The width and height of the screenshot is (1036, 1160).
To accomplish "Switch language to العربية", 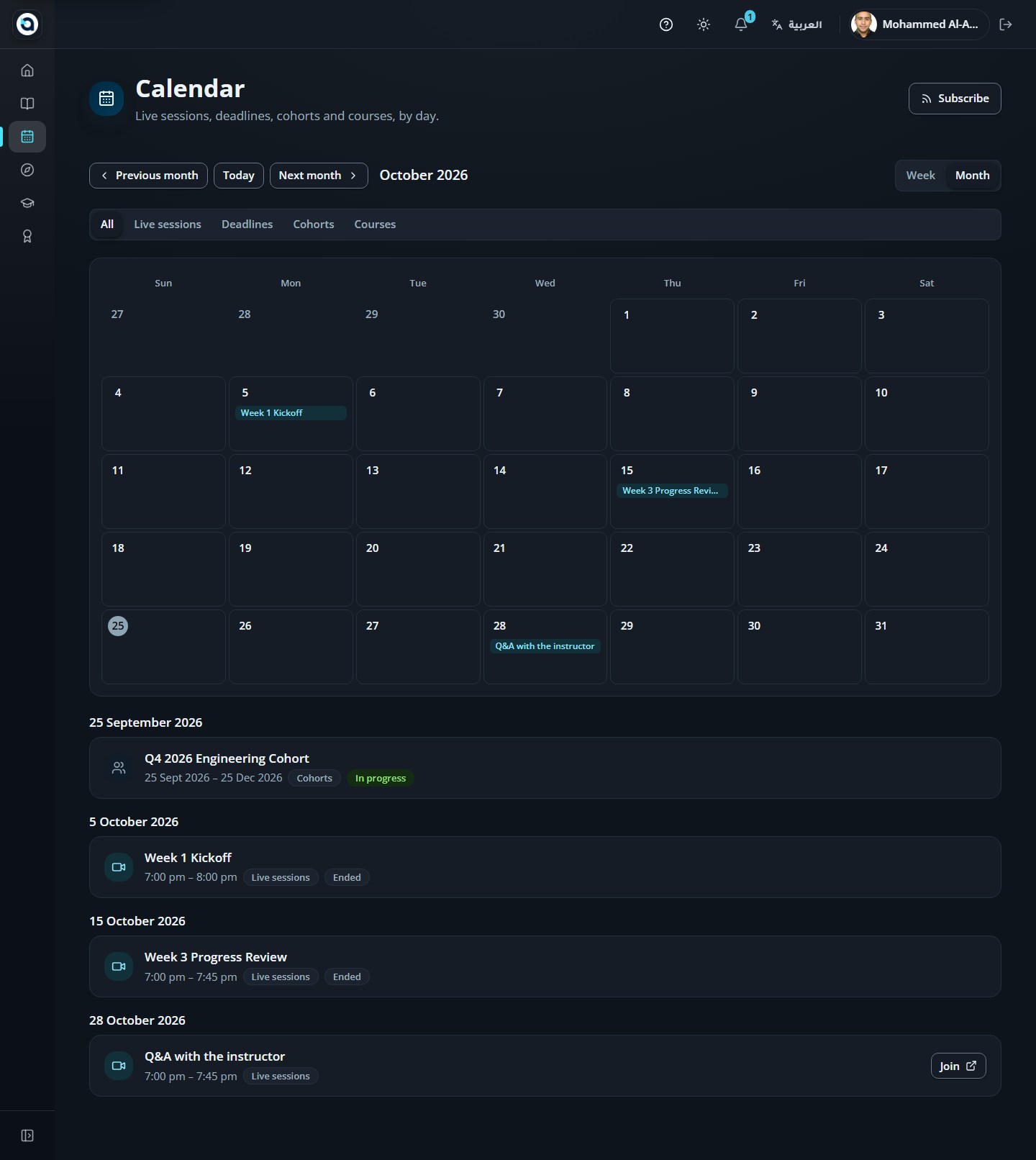I will click(796, 24).
